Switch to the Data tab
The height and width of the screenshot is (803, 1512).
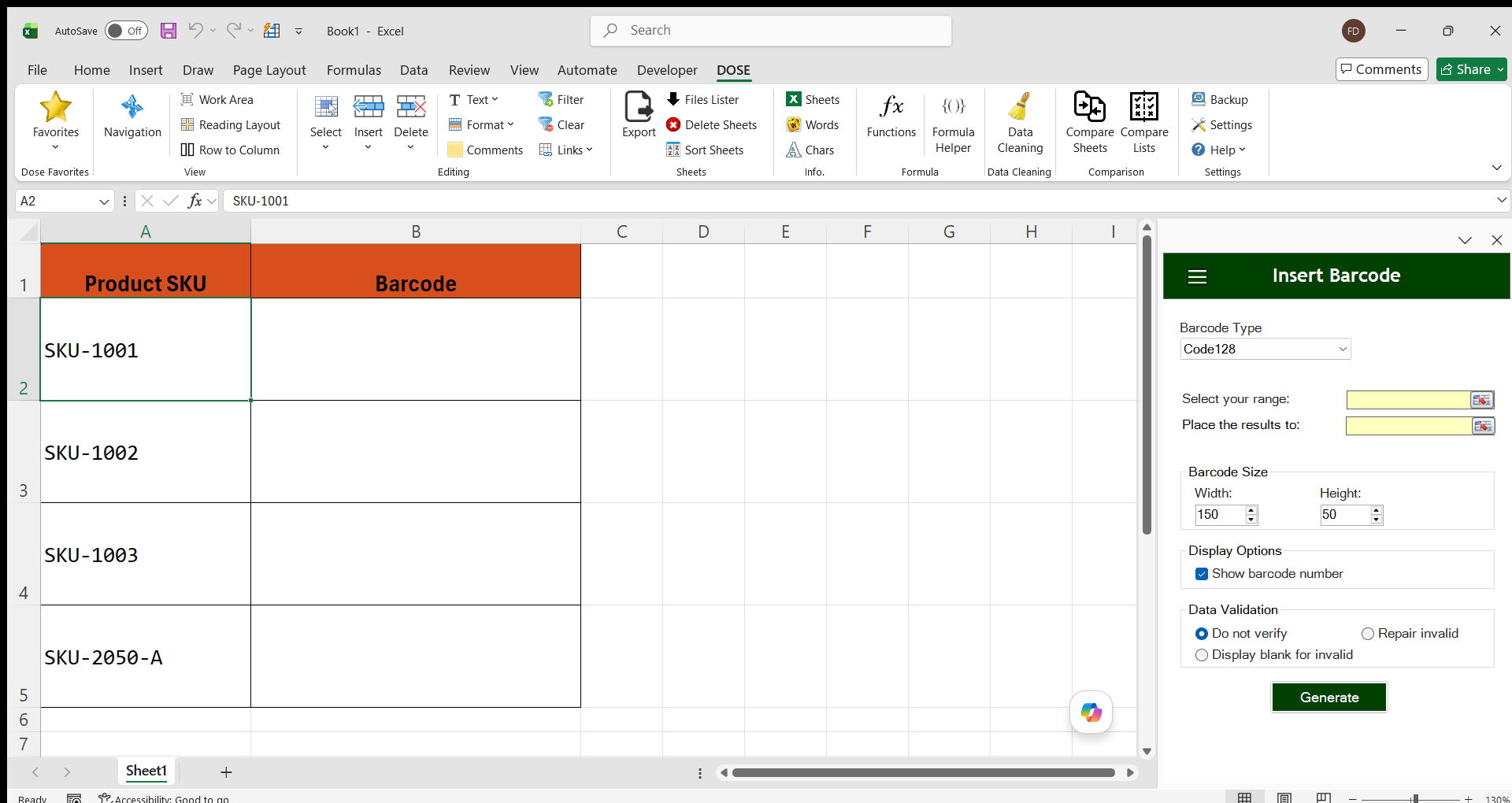click(413, 70)
